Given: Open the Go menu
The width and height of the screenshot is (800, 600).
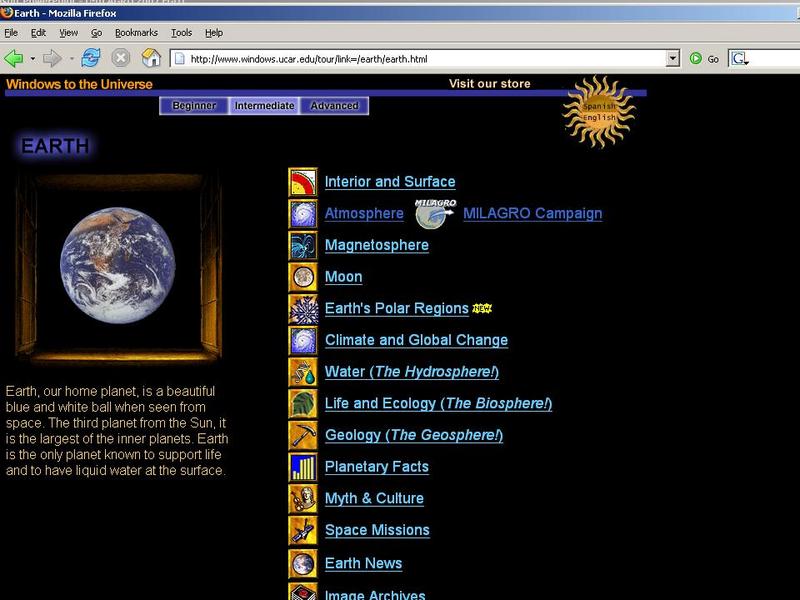Looking at the screenshot, I should coord(96,33).
